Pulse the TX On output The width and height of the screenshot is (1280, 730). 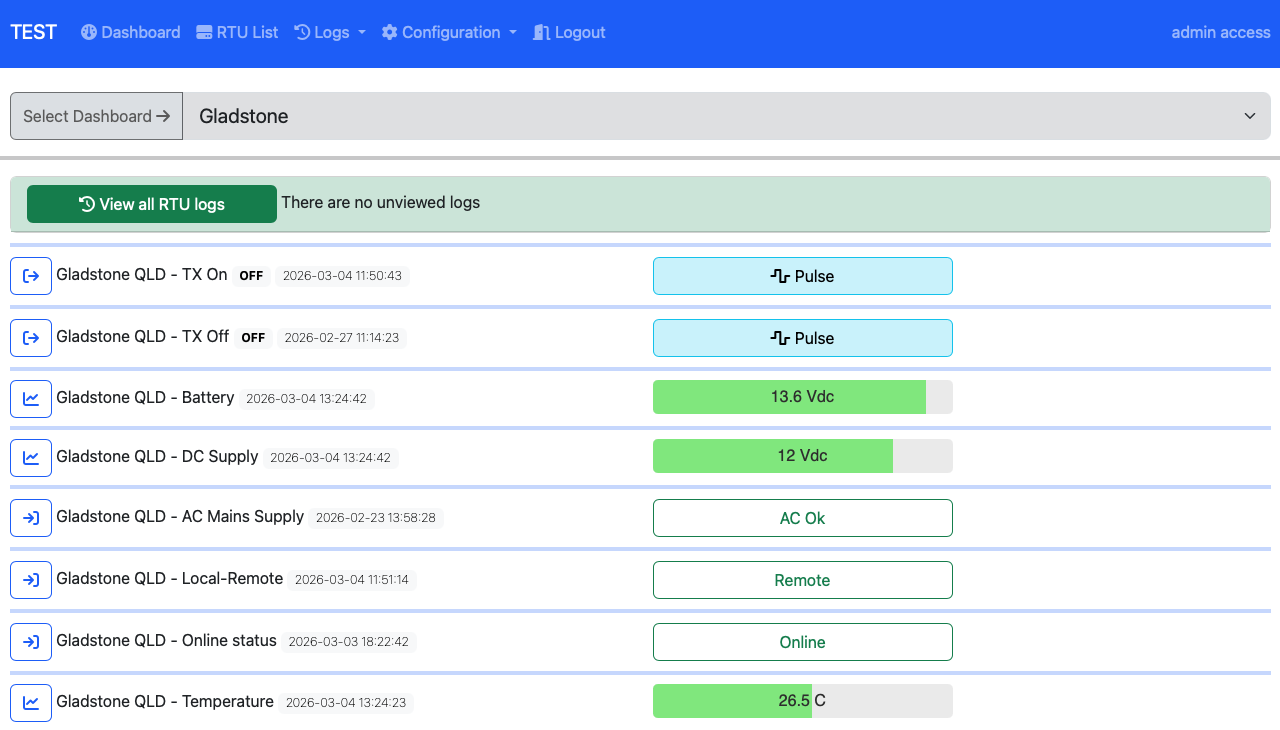coord(802,276)
